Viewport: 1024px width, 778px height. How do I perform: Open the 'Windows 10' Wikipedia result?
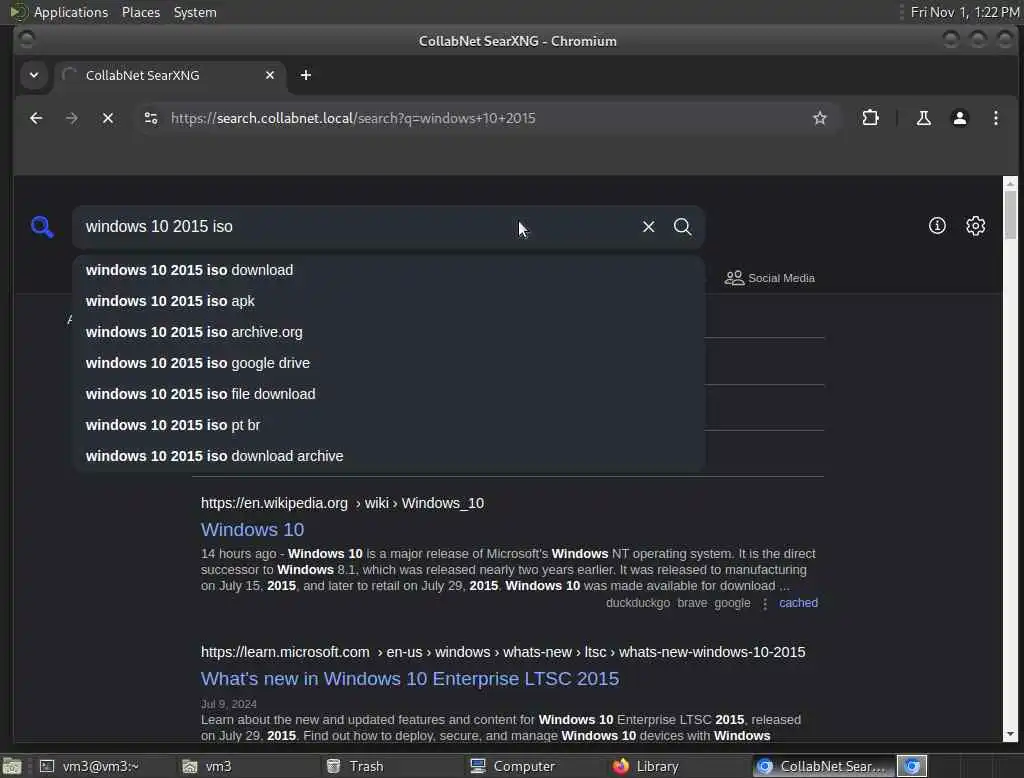[252, 530]
